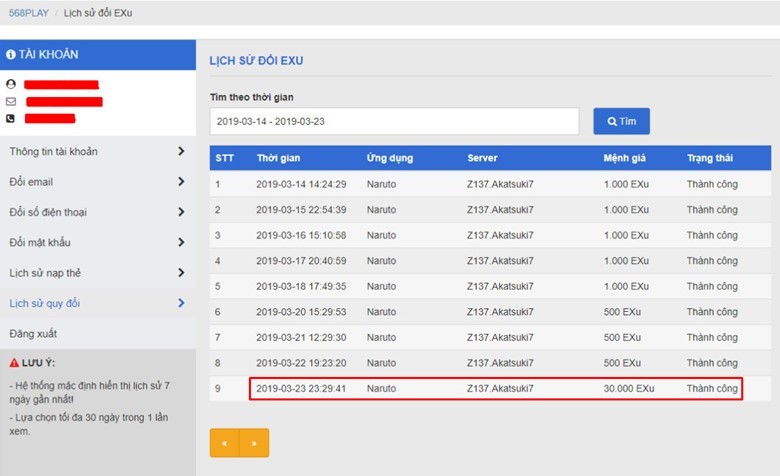The width and height of the screenshot is (780, 476).
Task: Expand chevron next to Đổi email
Action: [181, 182]
